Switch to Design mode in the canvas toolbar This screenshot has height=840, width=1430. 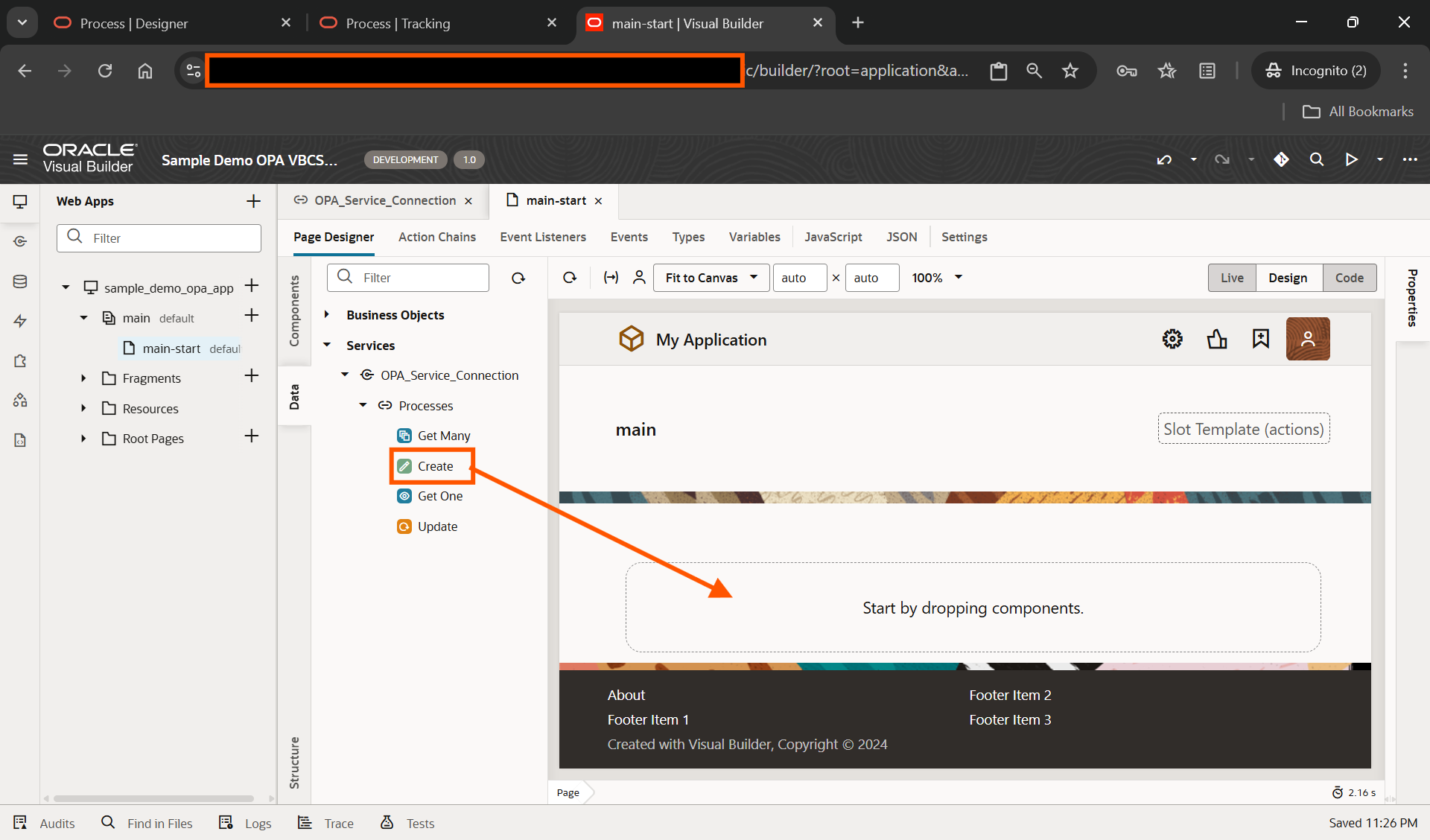click(x=1288, y=277)
